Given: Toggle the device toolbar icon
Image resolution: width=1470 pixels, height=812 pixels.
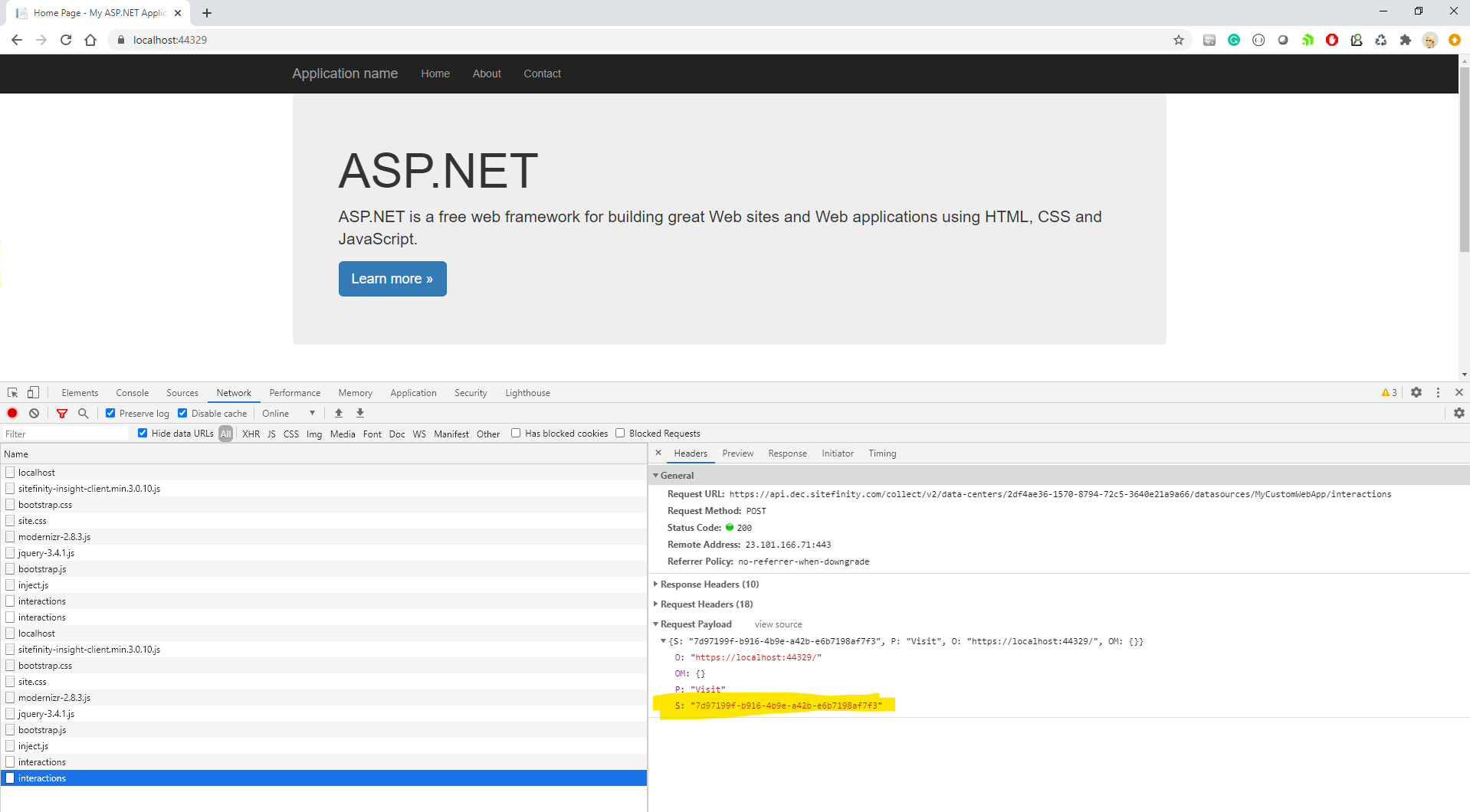Looking at the screenshot, I should click(x=33, y=392).
